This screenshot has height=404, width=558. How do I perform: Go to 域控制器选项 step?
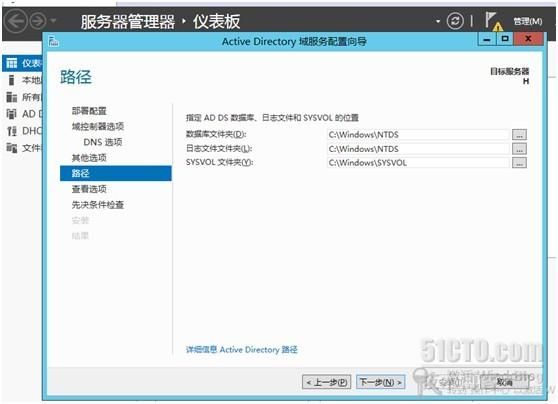pos(98,126)
